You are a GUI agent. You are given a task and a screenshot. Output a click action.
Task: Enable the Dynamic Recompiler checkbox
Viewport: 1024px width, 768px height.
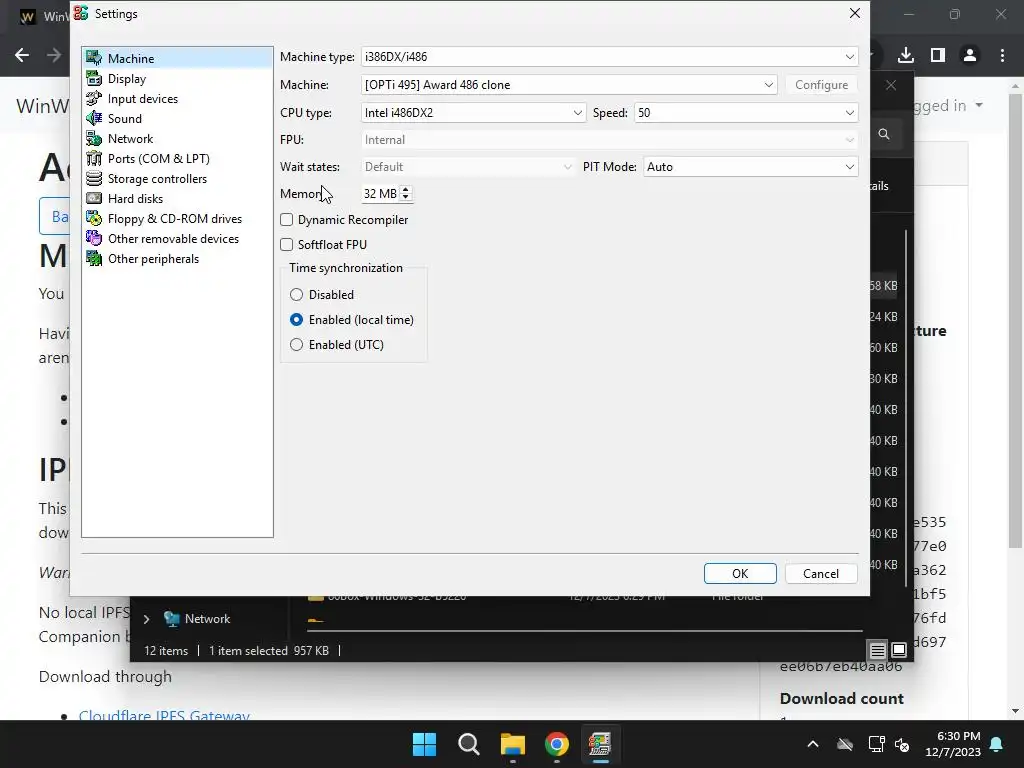coord(287,219)
